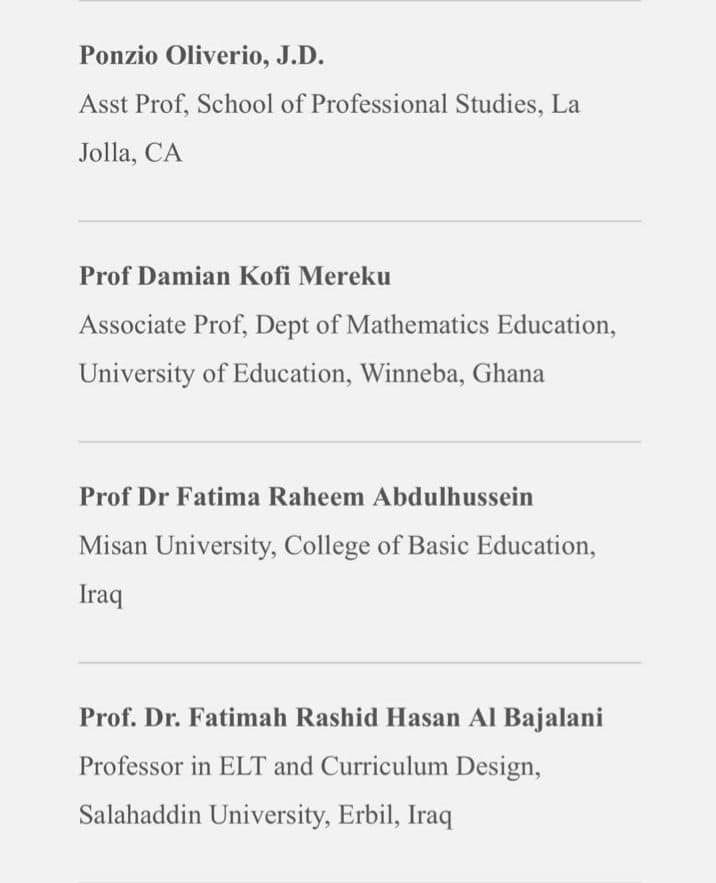Click the Misan University, College of Basic Education line
The width and height of the screenshot is (716, 883).
[337, 546]
